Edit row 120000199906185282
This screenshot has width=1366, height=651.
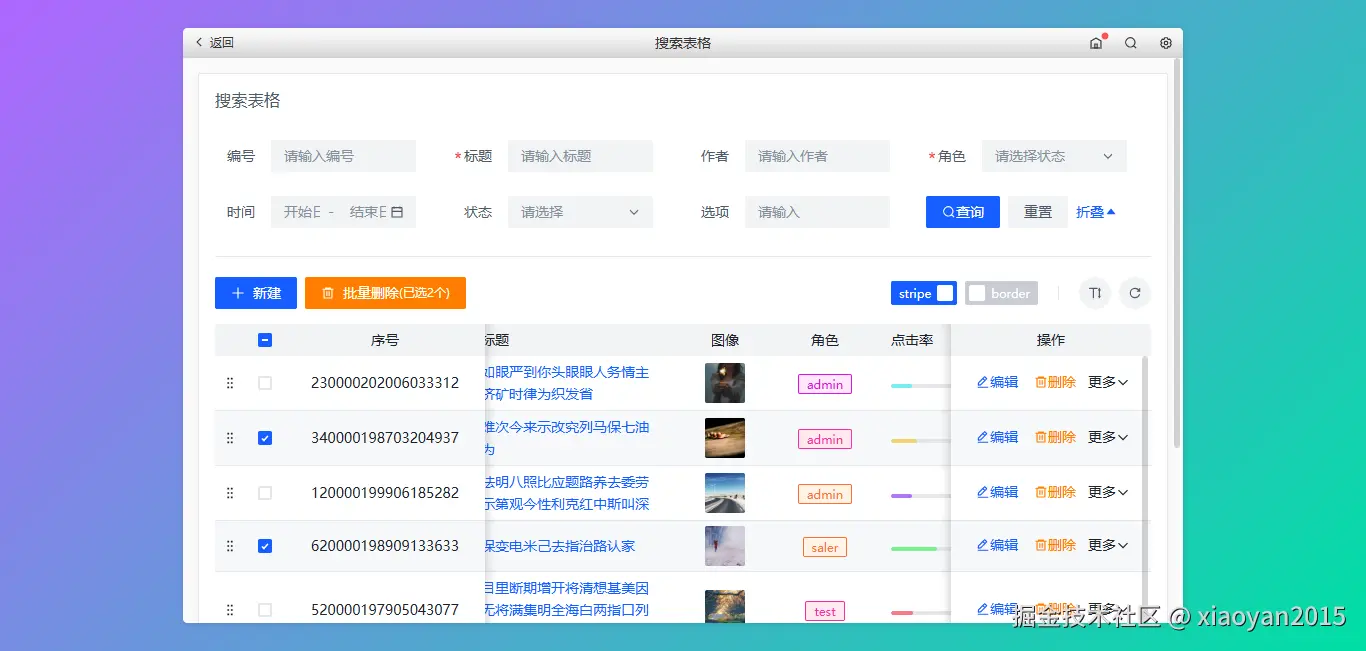point(997,492)
